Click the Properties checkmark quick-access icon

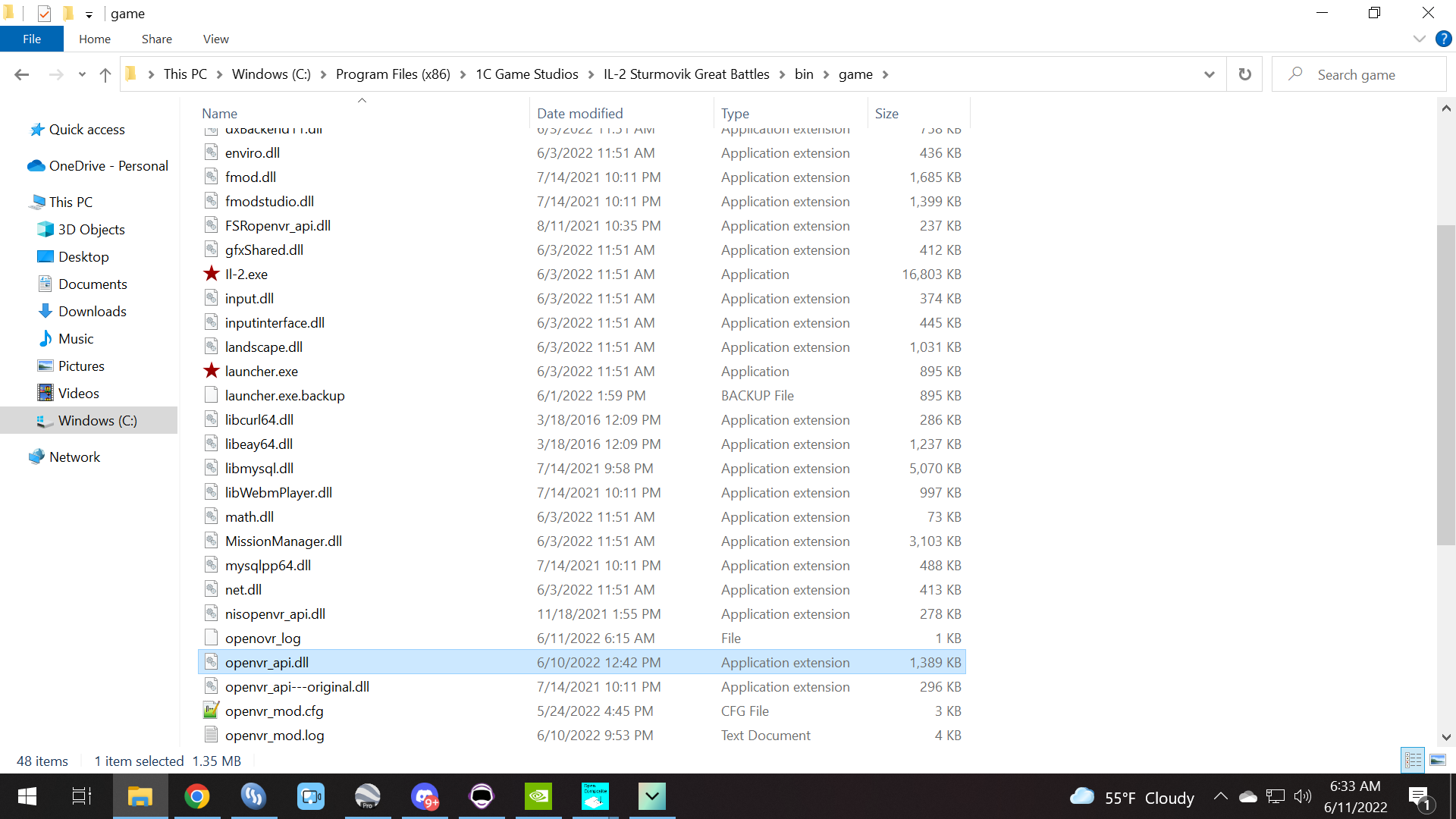pos(44,13)
